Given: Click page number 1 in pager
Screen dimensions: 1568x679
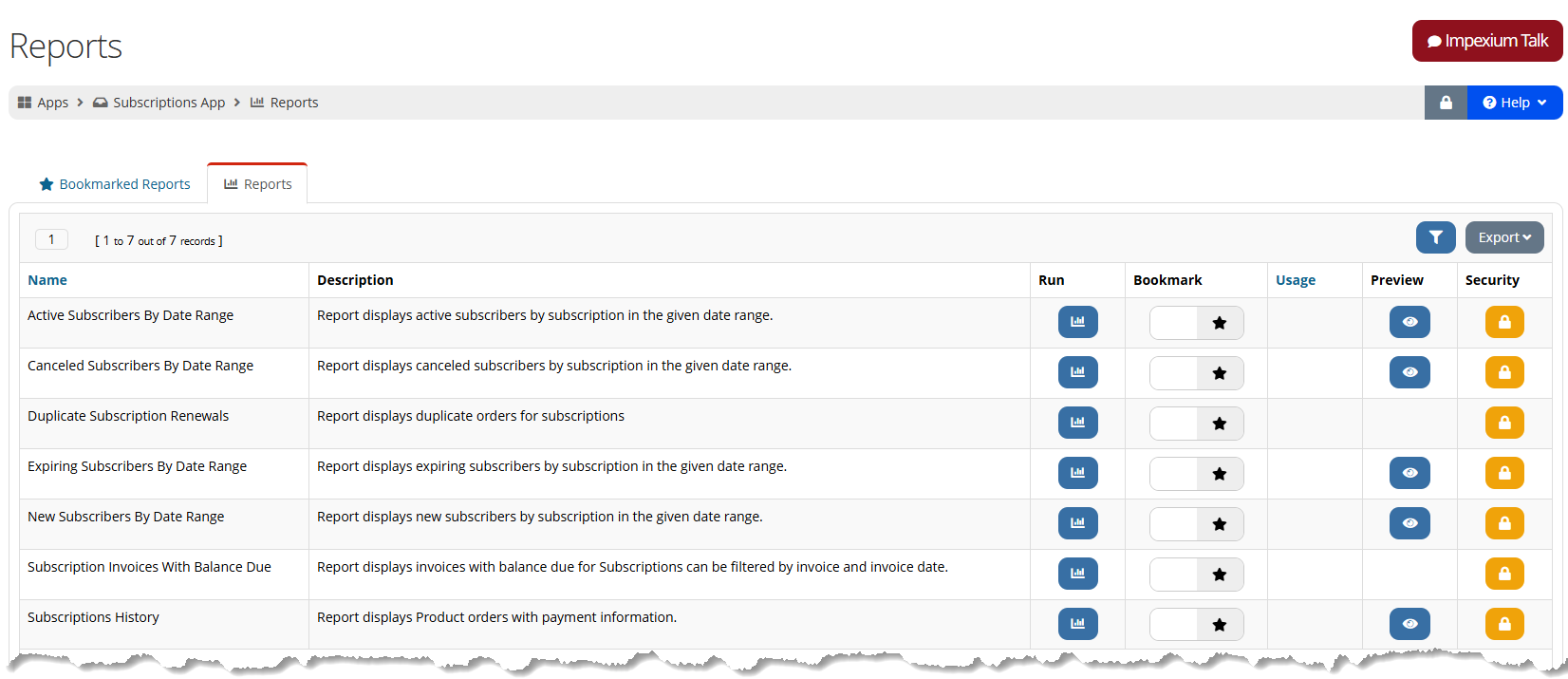Looking at the screenshot, I should [x=51, y=239].
